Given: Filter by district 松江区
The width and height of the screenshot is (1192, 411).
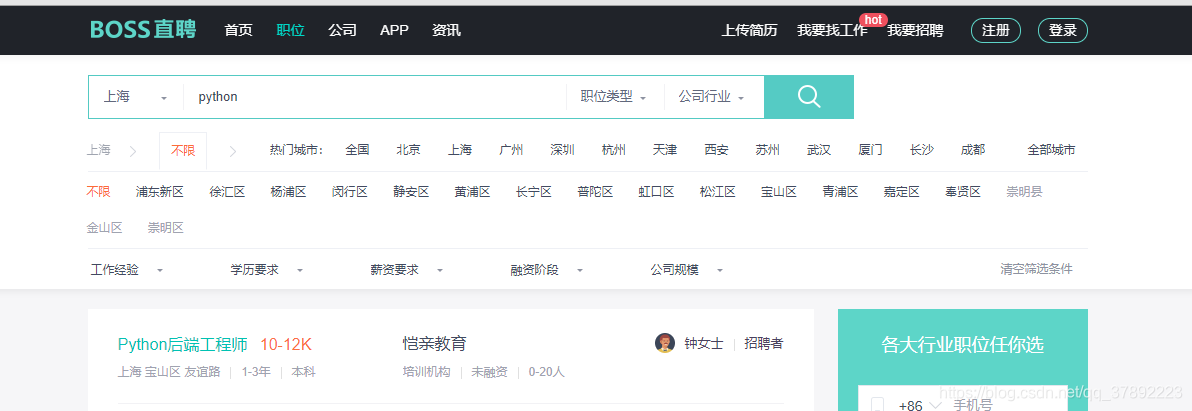Looking at the screenshot, I should coord(718,191).
